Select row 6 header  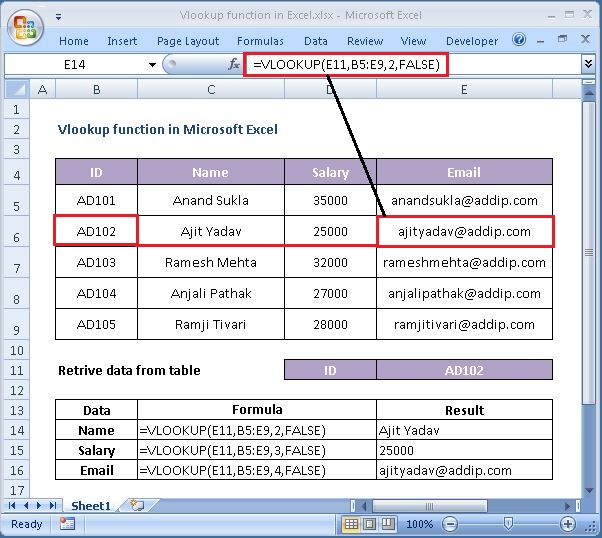point(17,232)
